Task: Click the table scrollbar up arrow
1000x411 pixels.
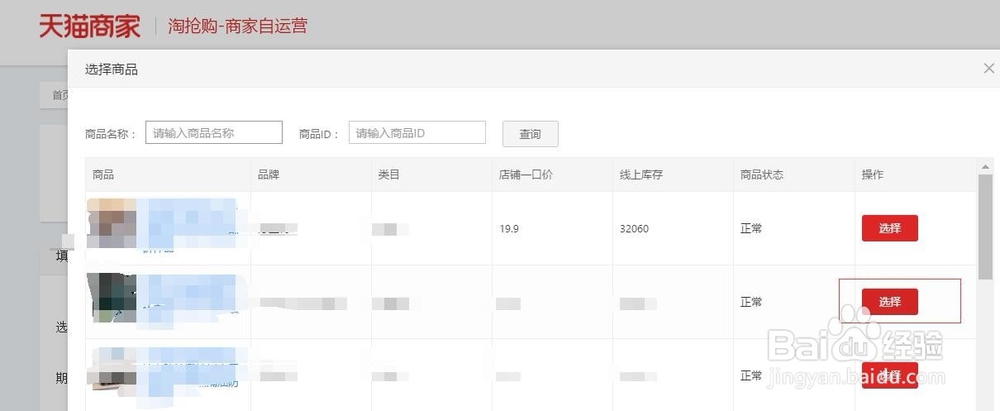Action: [985, 167]
